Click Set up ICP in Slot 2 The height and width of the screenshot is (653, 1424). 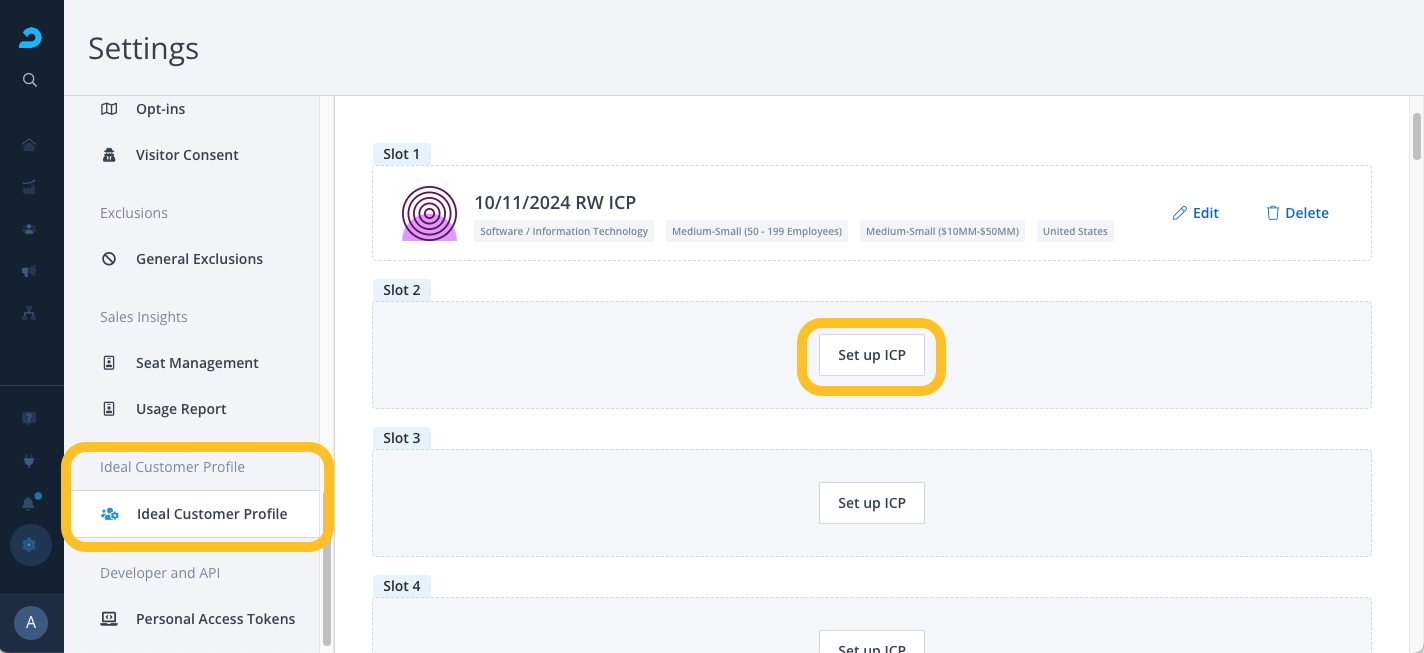pyautogui.click(x=871, y=355)
